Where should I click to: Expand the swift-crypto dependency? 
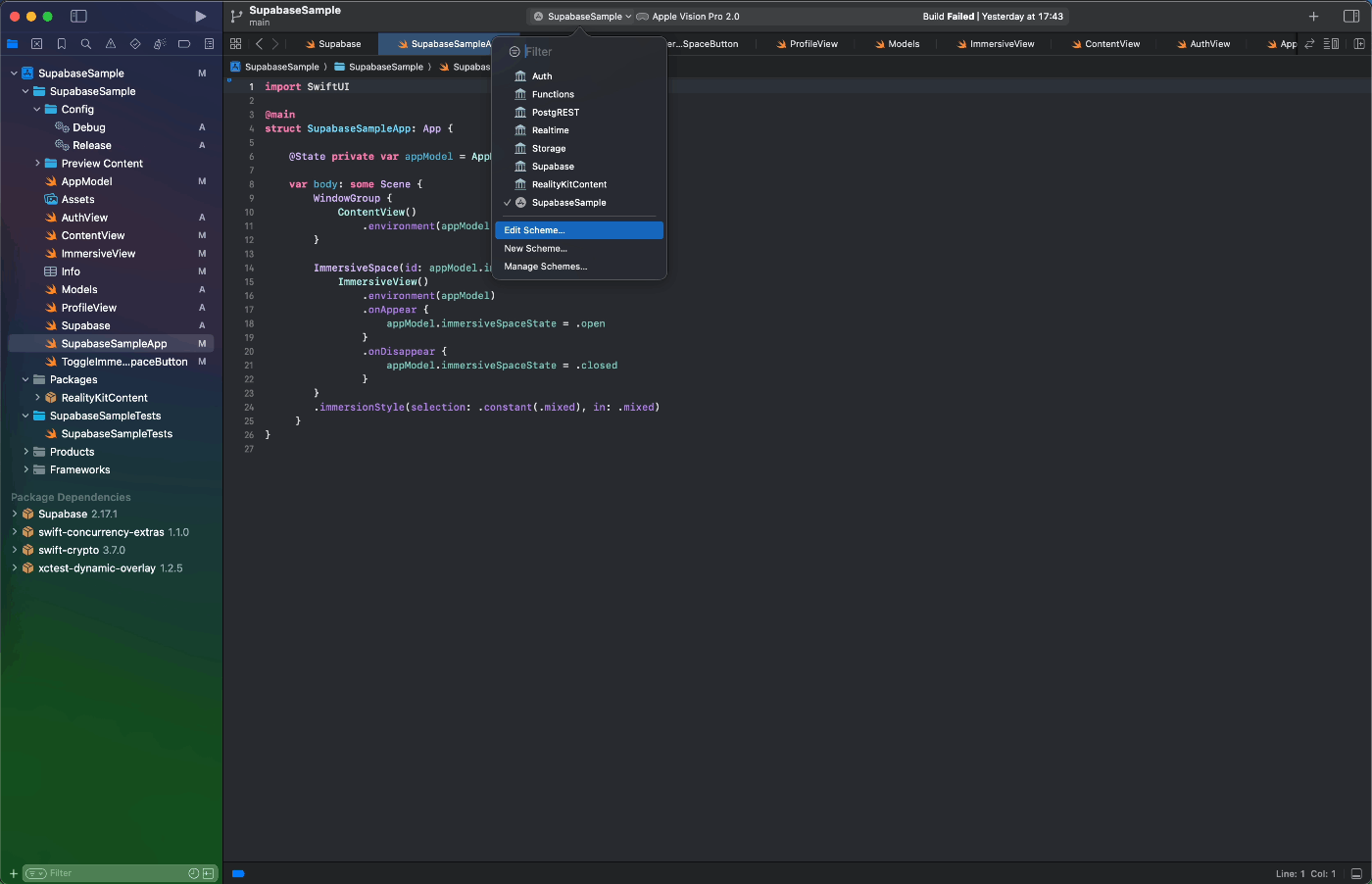tap(14, 551)
